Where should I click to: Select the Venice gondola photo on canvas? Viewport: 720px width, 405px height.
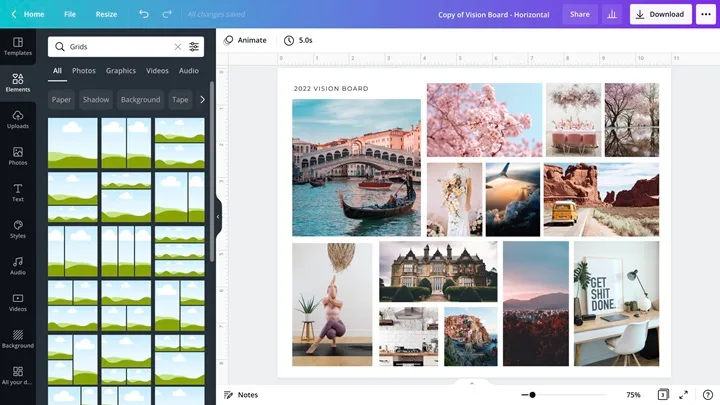coord(356,168)
